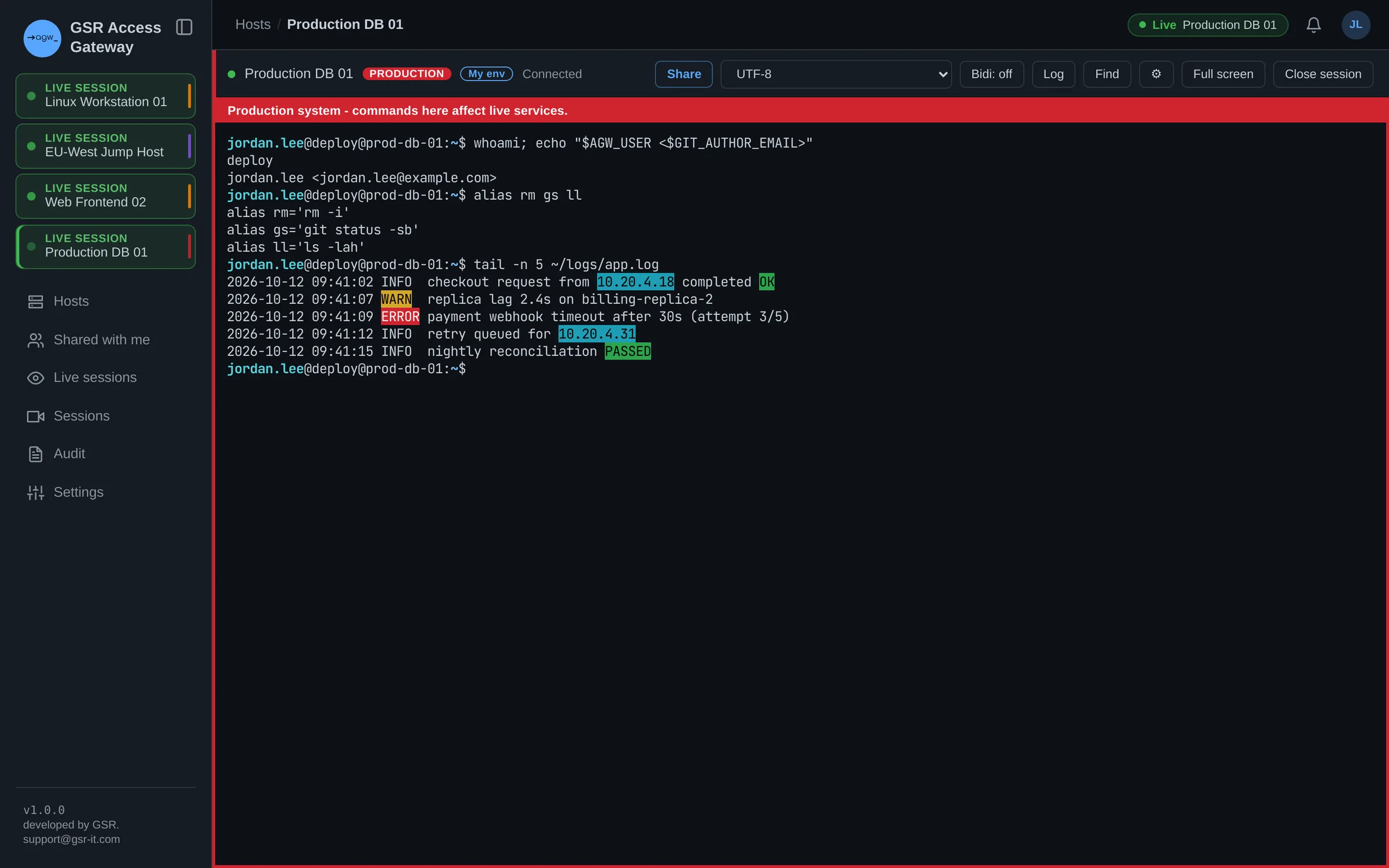Switch to EU-West Jump Host live session
Screen dimensions: 1389x868
tap(105, 146)
